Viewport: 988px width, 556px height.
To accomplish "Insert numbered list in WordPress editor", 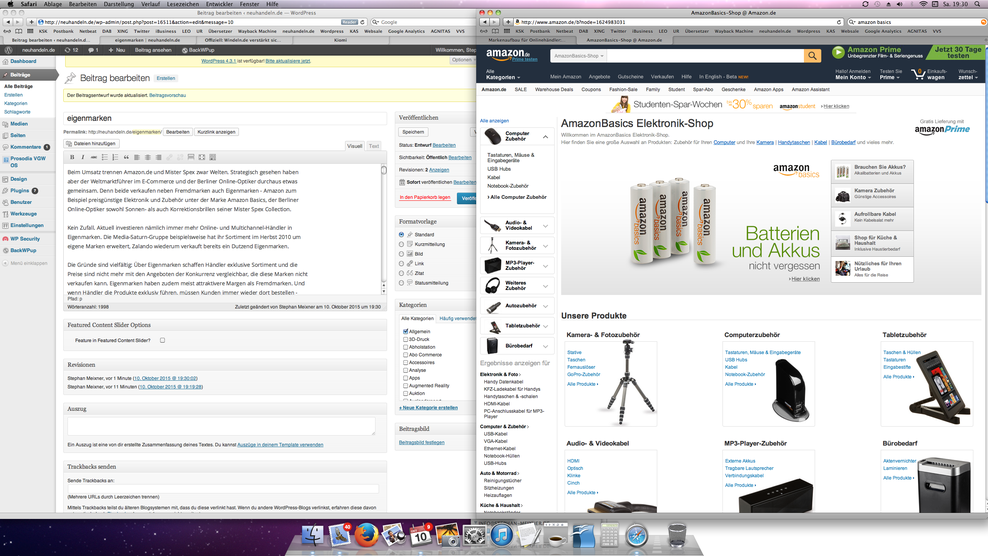I will coord(115,157).
